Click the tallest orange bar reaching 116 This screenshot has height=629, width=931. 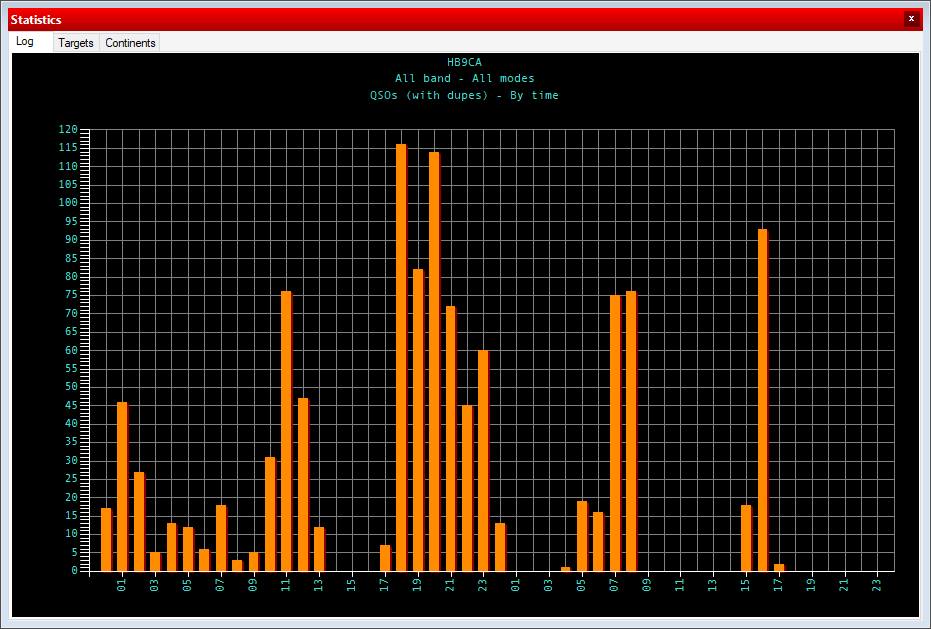pyautogui.click(x=401, y=357)
